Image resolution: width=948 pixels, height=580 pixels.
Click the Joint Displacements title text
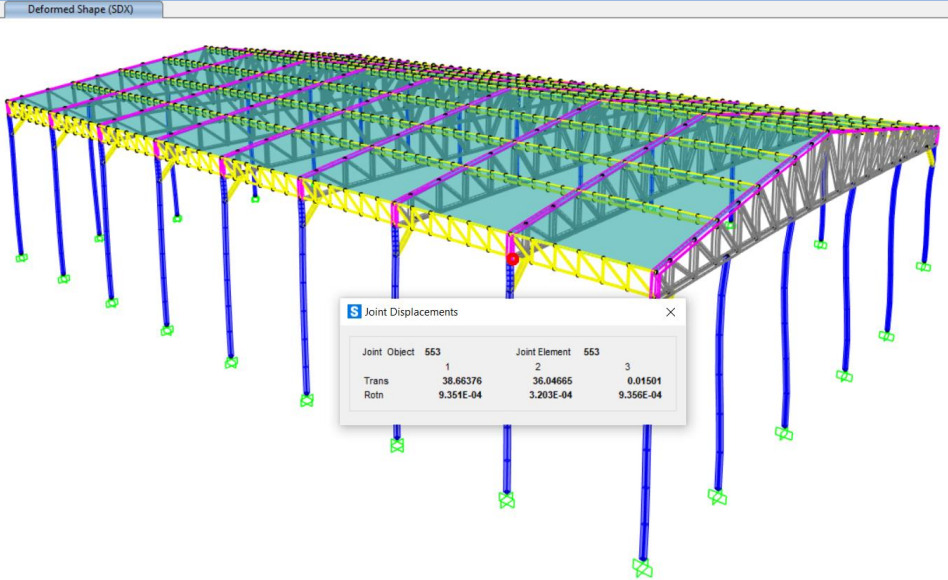pyautogui.click(x=411, y=312)
